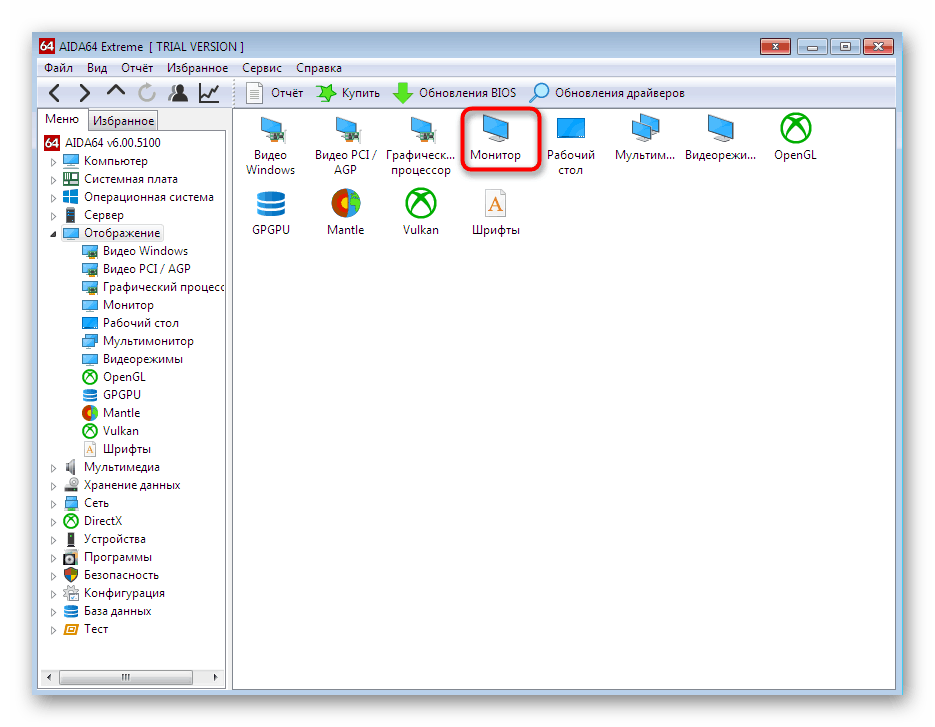Viewport: 935px width, 727px height.
Task: Expand the Компьютер tree node
Action: [x=53, y=162]
